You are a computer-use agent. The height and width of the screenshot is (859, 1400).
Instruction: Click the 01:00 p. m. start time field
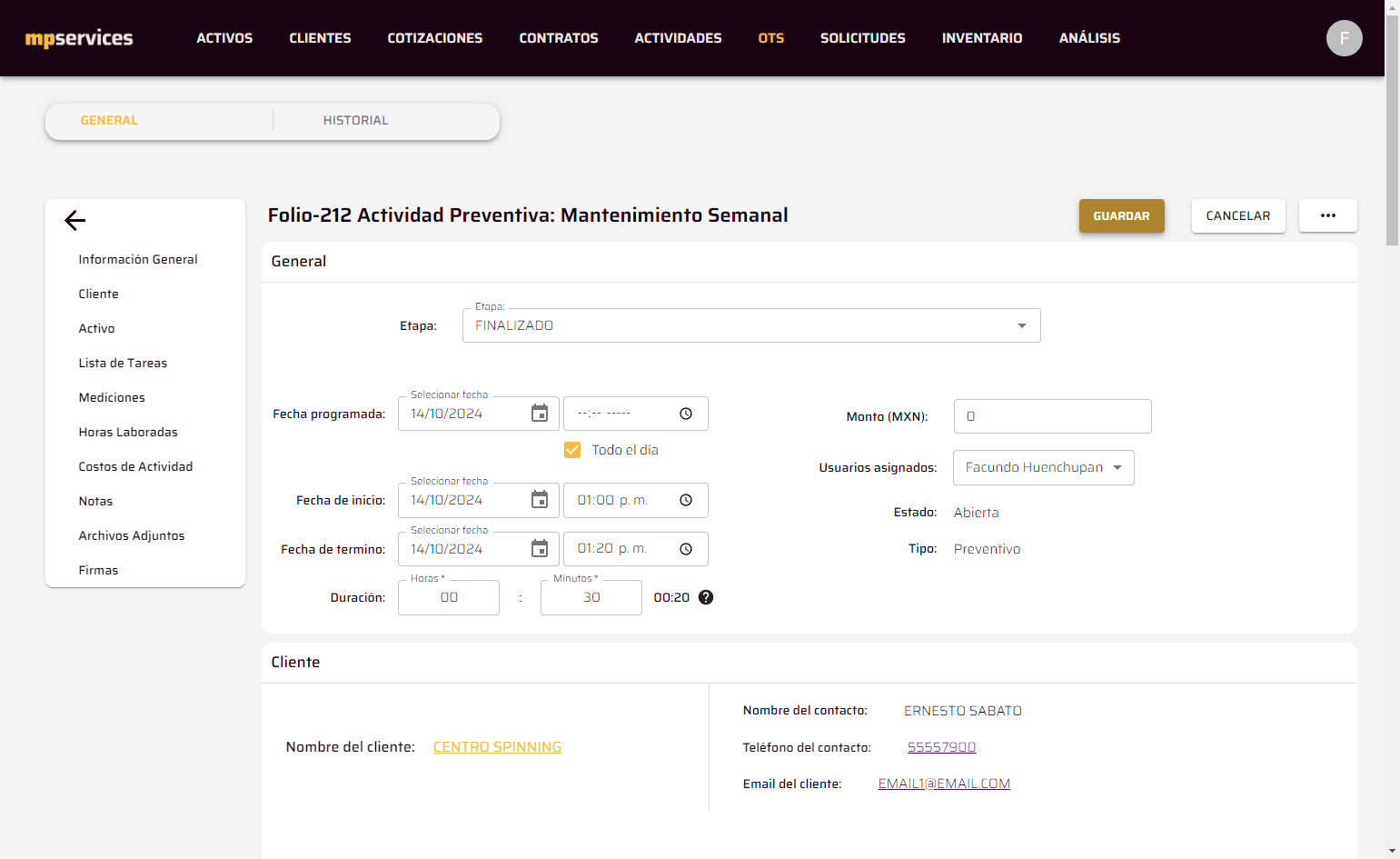(635, 500)
